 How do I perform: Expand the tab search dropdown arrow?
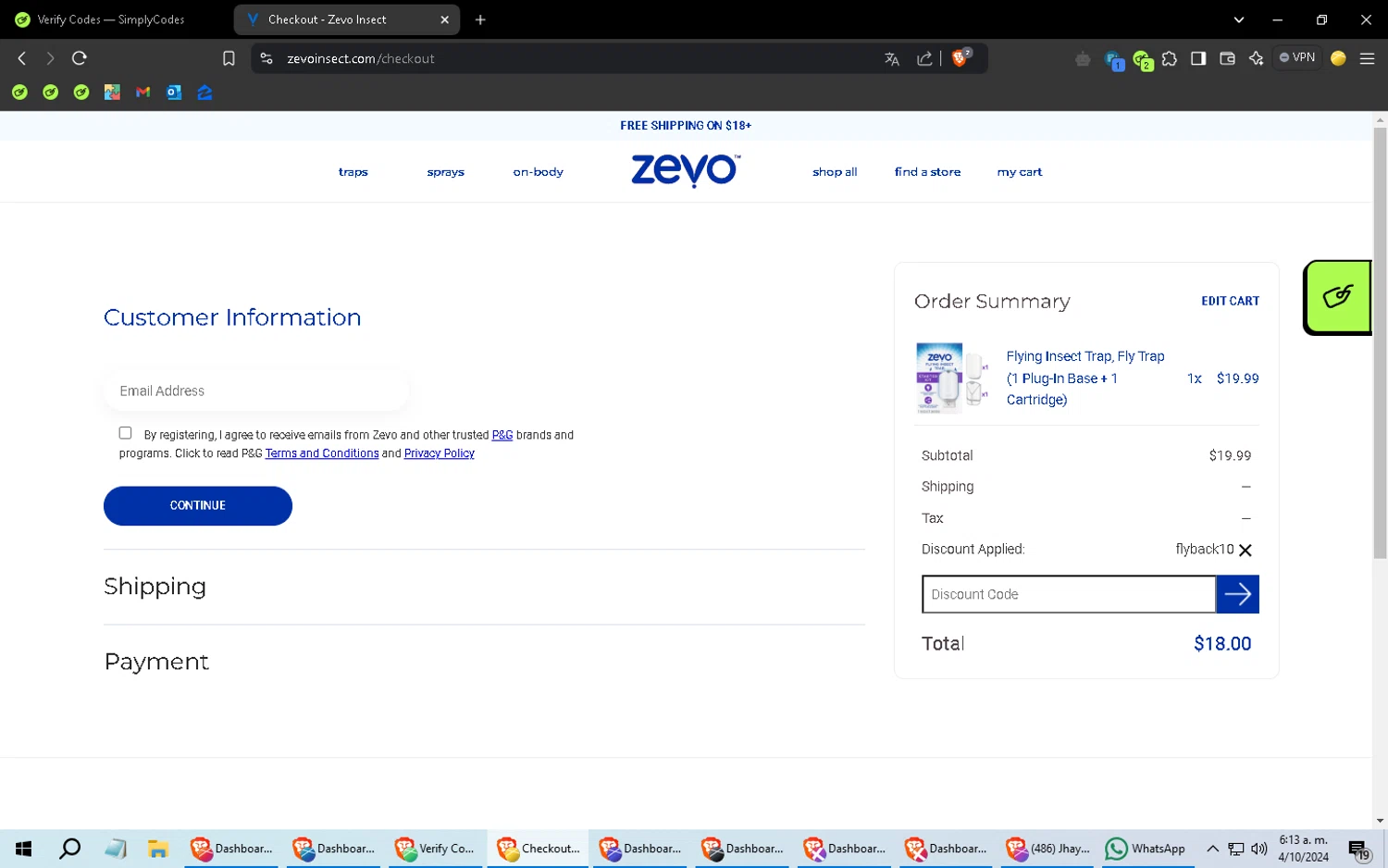point(1238,19)
